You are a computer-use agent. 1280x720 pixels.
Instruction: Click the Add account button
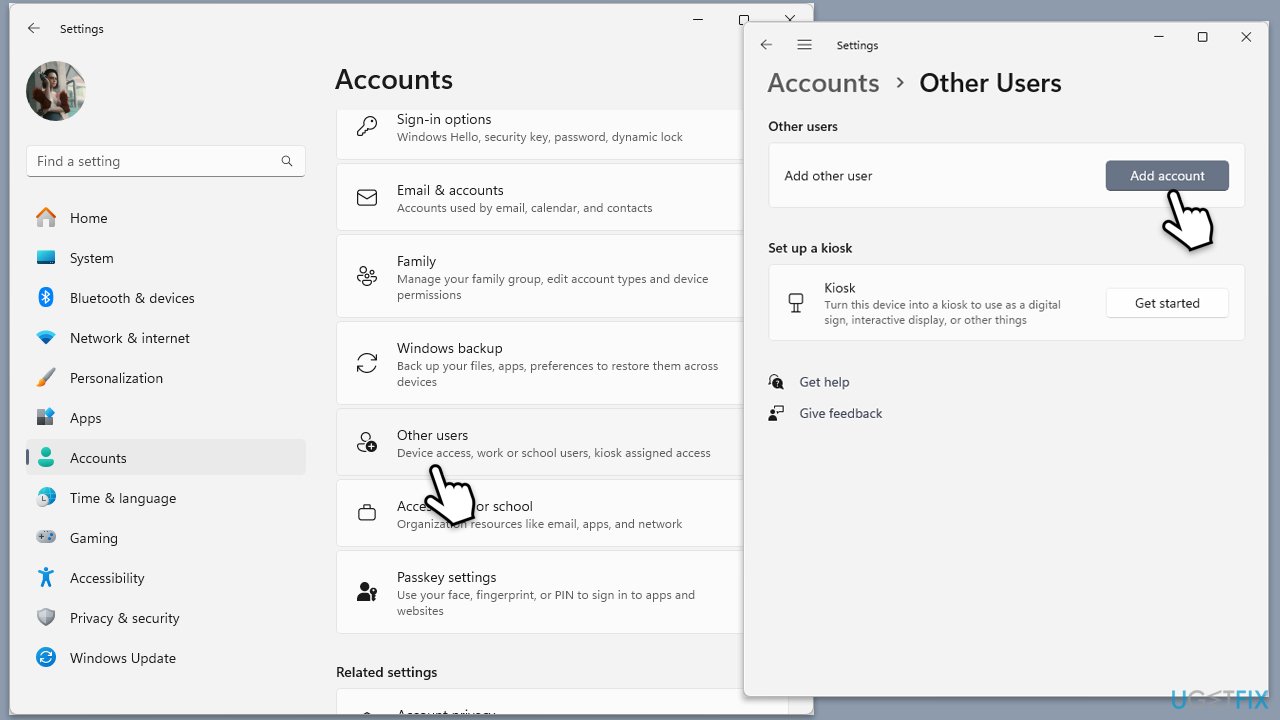pos(1167,175)
